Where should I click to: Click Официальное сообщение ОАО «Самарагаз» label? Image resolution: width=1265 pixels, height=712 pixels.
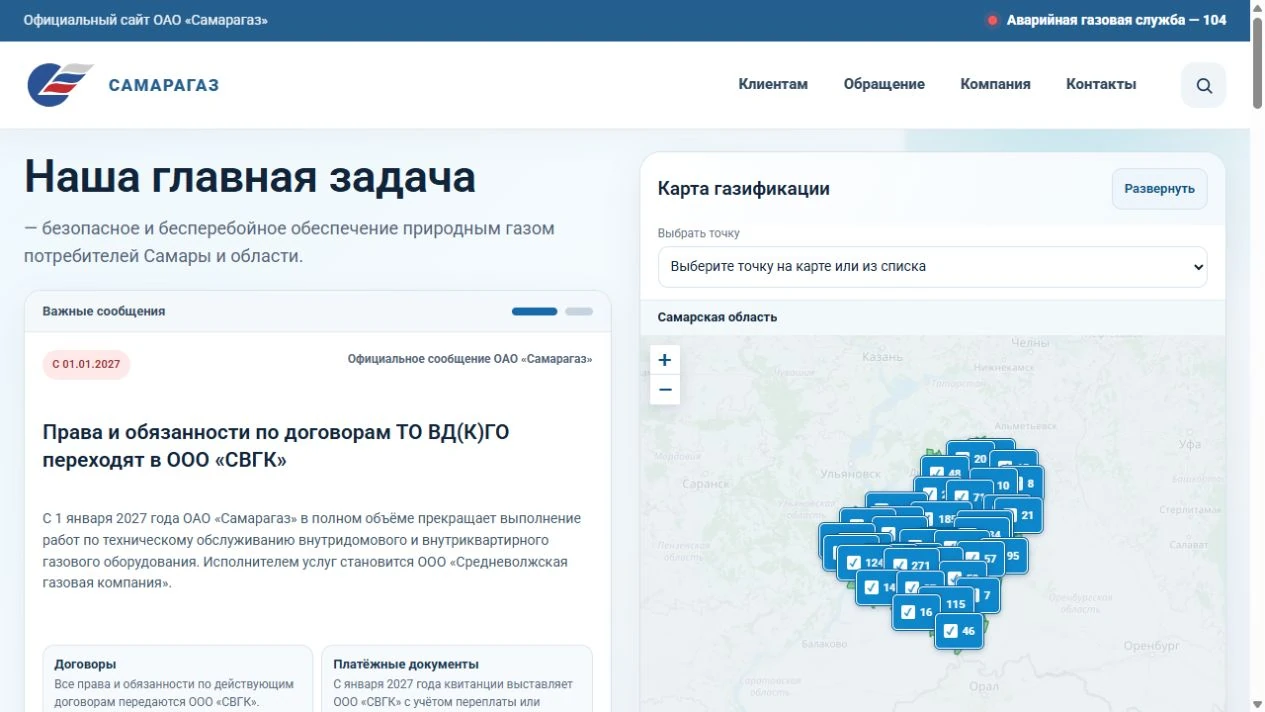pyautogui.click(x=470, y=358)
